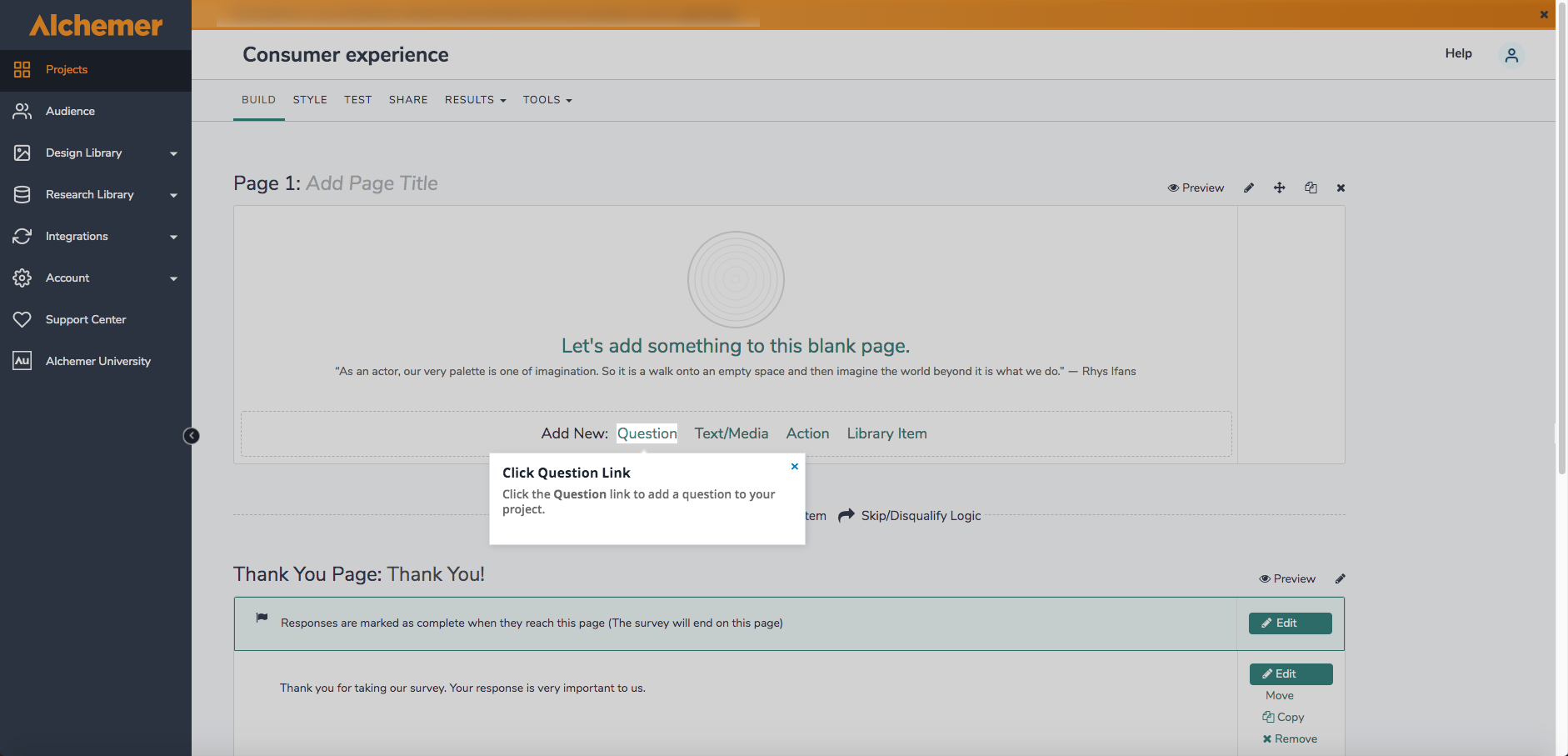This screenshot has width=1568, height=756.
Task: Delete Page 1 with the X icon
Action: coord(1341,188)
